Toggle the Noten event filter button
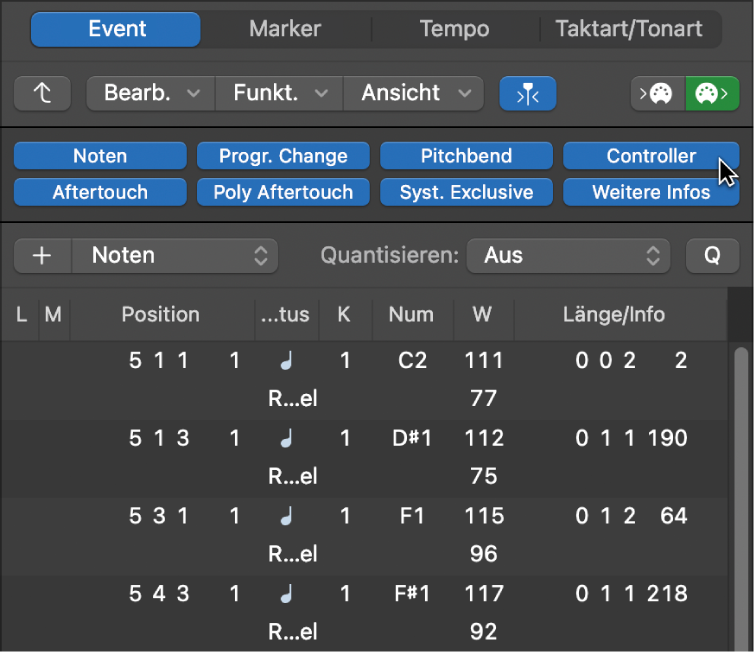This screenshot has height=654, width=755. coord(100,156)
